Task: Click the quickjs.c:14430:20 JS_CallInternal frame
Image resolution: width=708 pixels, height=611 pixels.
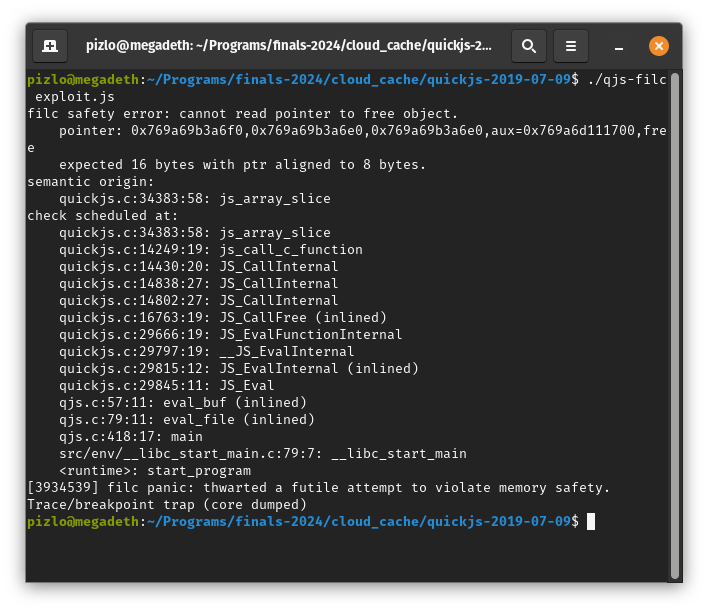Action: click(199, 267)
